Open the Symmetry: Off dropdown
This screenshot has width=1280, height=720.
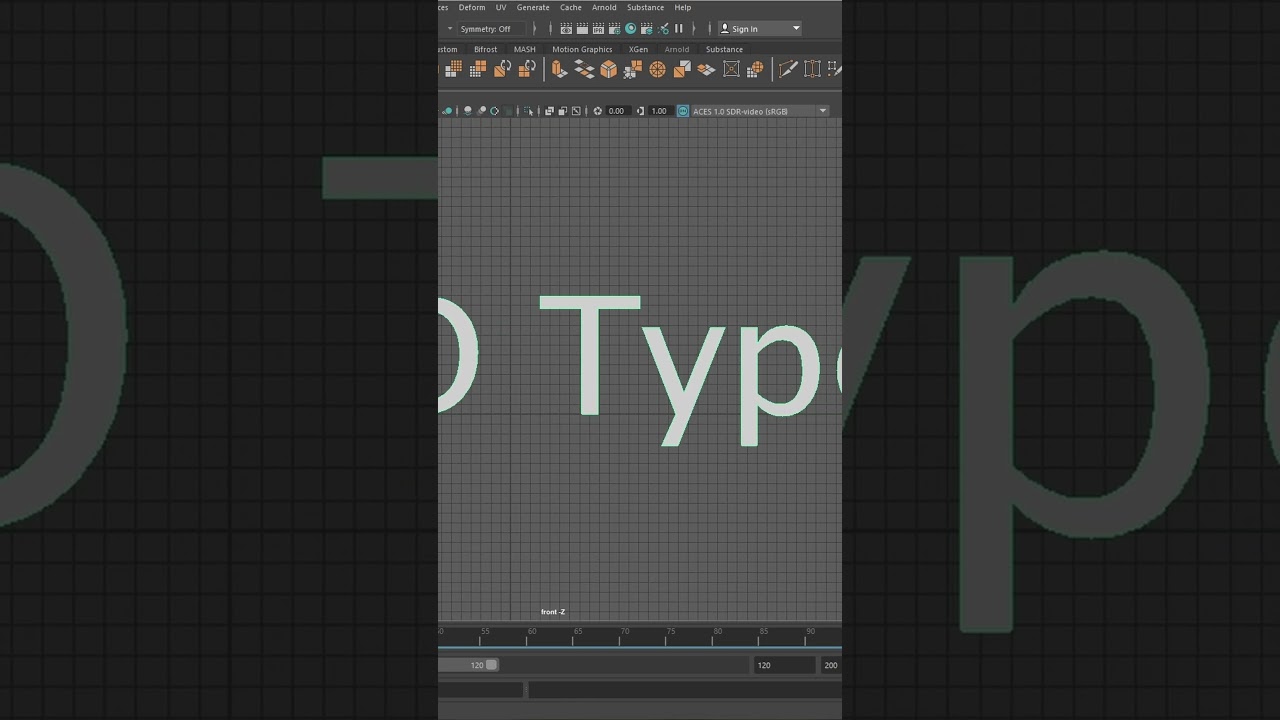492,29
